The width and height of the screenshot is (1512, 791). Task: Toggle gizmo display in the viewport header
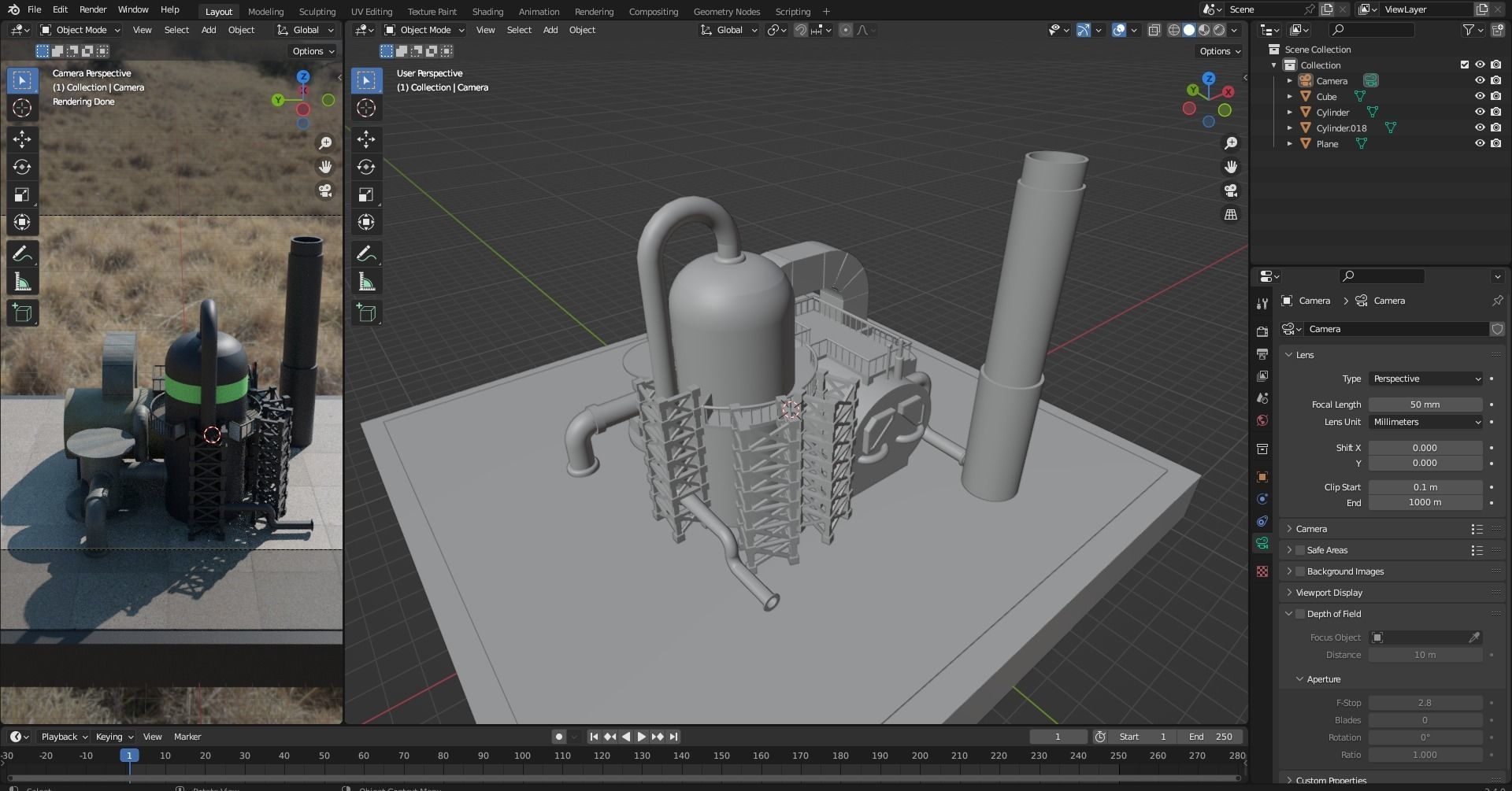(1084, 30)
